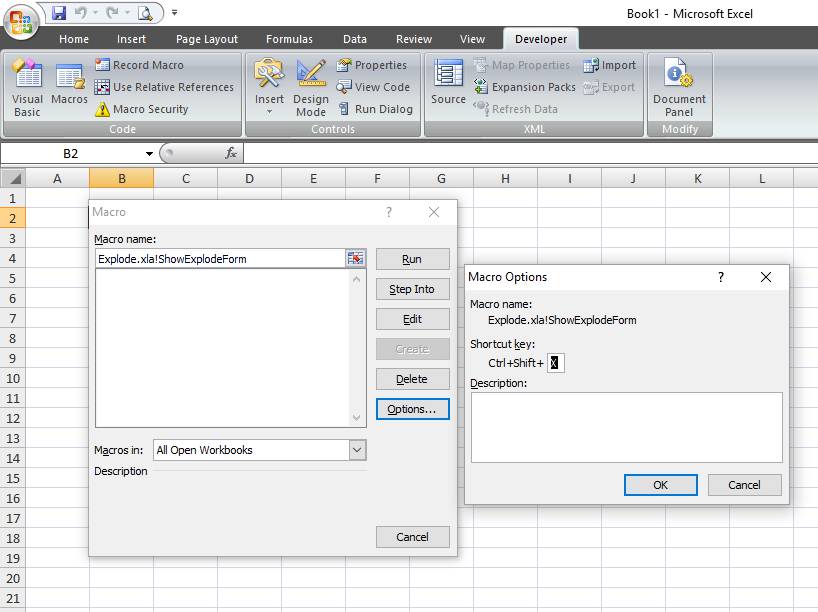Close the Macro Options dialog
Screen dimensions: 818x612
(765, 277)
